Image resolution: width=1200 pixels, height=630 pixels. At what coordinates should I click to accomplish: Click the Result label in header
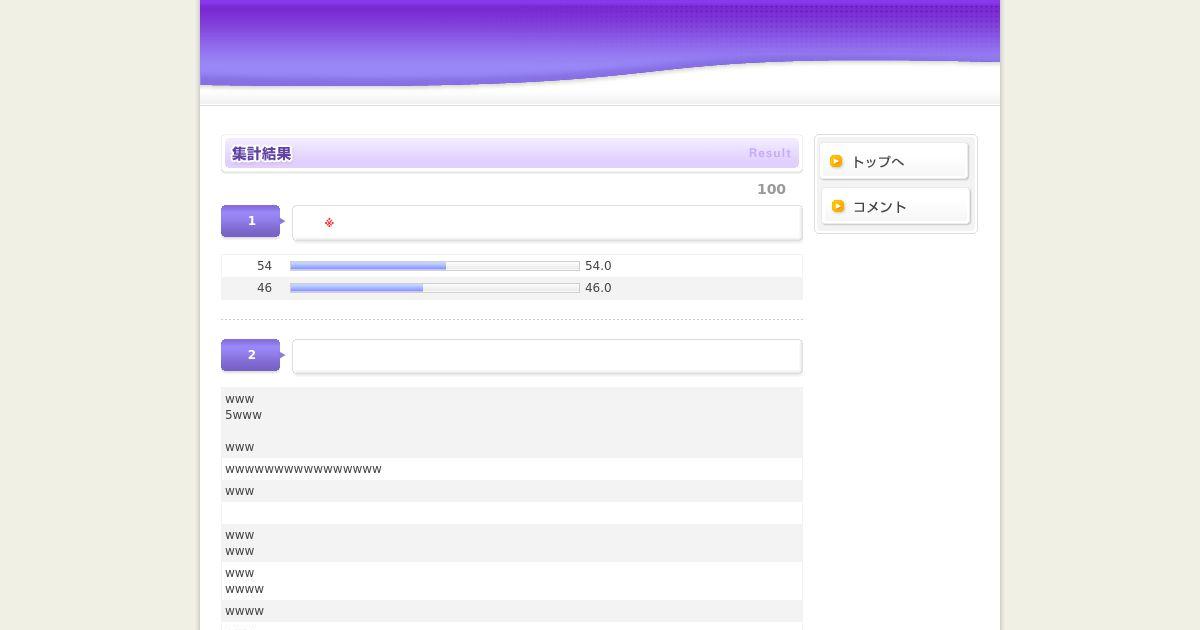point(769,153)
